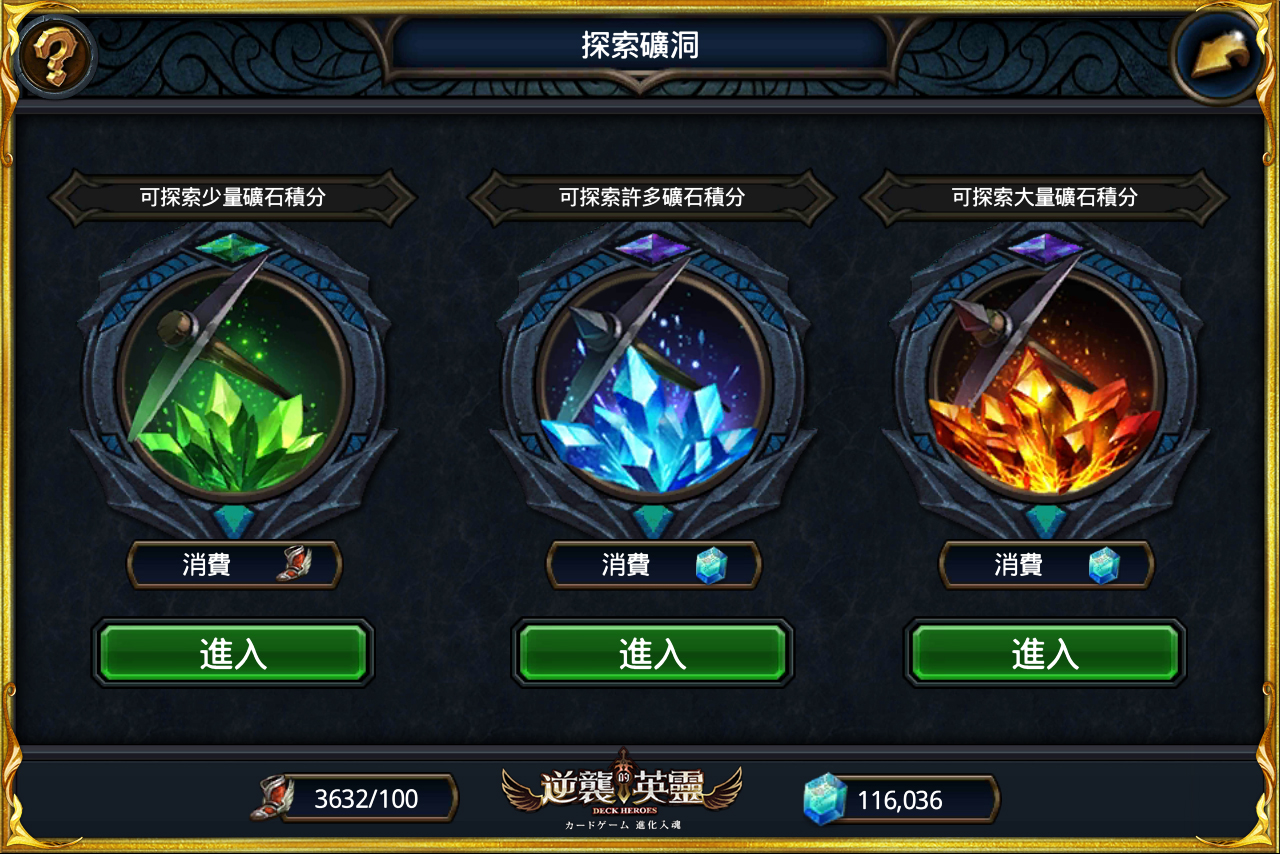Click the 3632/100 stamina counter
Screen dimensions: 1280x854
(x=366, y=799)
